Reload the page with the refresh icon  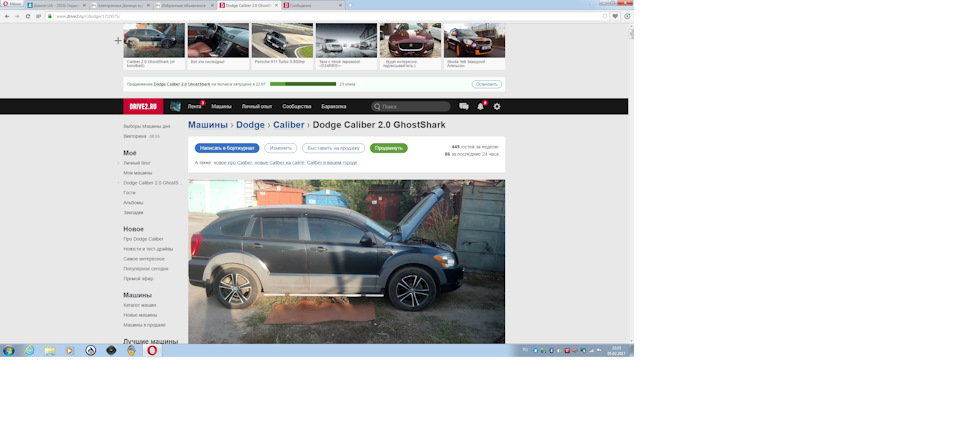click(x=28, y=17)
